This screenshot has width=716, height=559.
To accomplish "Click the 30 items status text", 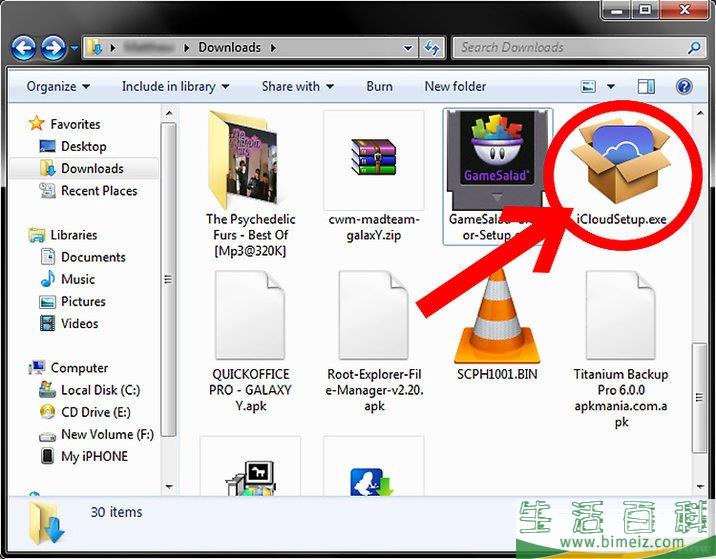I will pos(116,512).
